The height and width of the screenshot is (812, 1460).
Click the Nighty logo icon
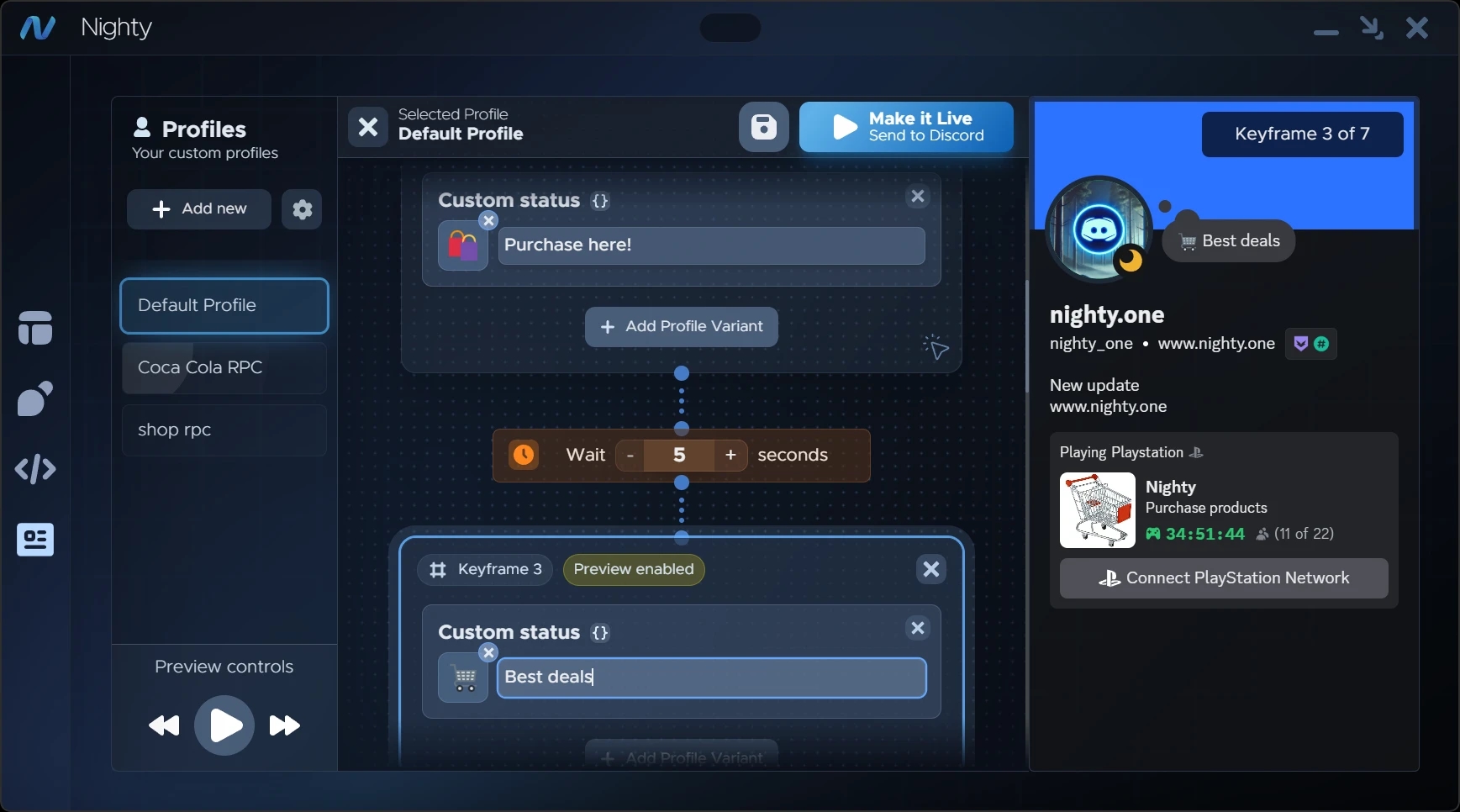[38, 28]
